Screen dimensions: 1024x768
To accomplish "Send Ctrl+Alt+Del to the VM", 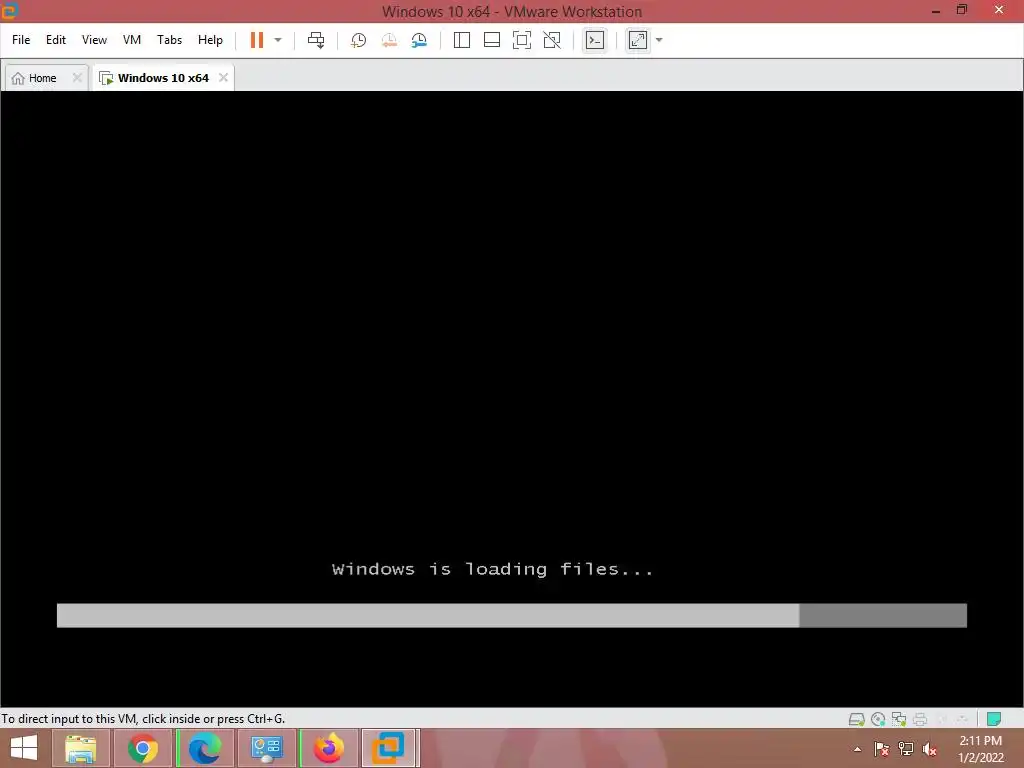I will click(316, 40).
